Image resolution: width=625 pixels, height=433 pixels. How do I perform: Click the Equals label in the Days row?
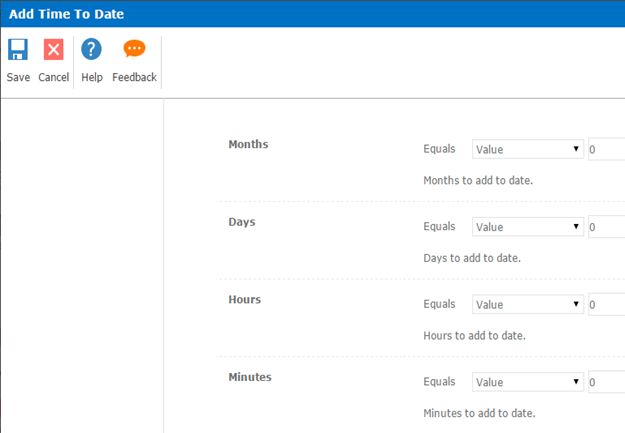pyautogui.click(x=440, y=227)
